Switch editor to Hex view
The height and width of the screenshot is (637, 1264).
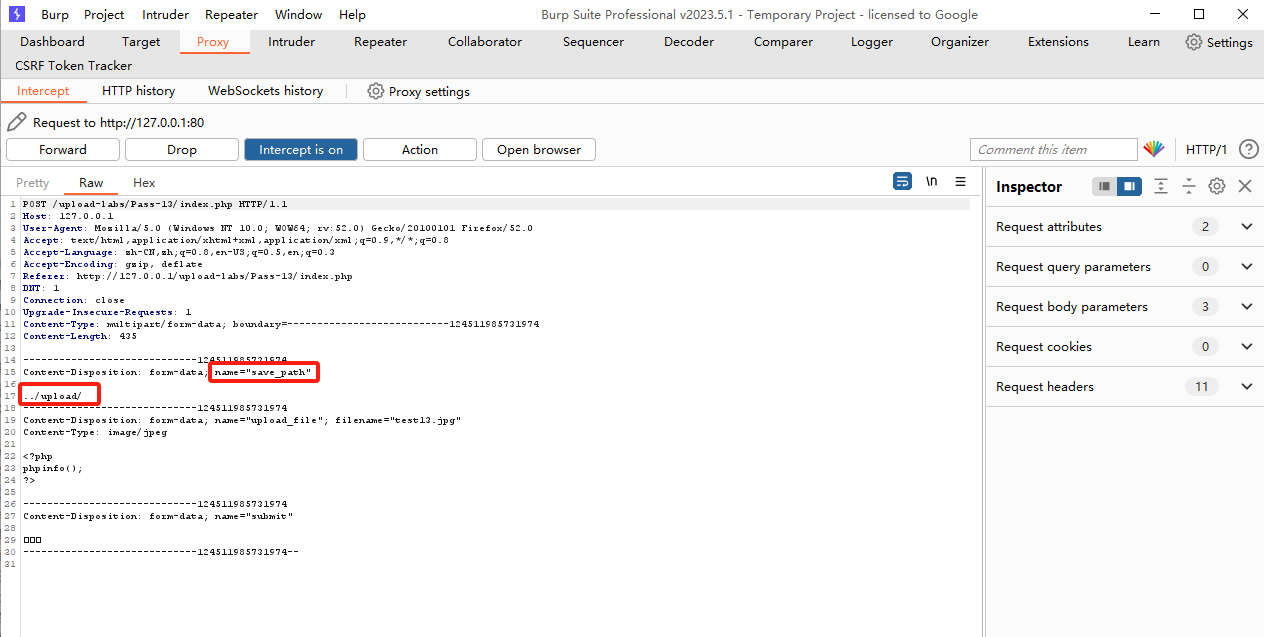pos(145,183)
